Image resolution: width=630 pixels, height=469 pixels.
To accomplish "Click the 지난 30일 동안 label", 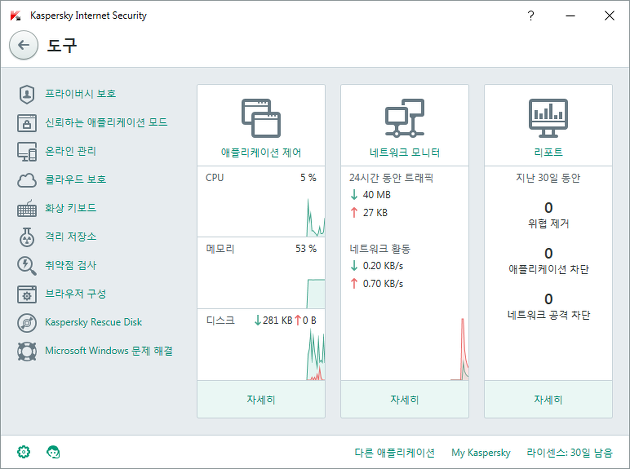I will [548, 178].
